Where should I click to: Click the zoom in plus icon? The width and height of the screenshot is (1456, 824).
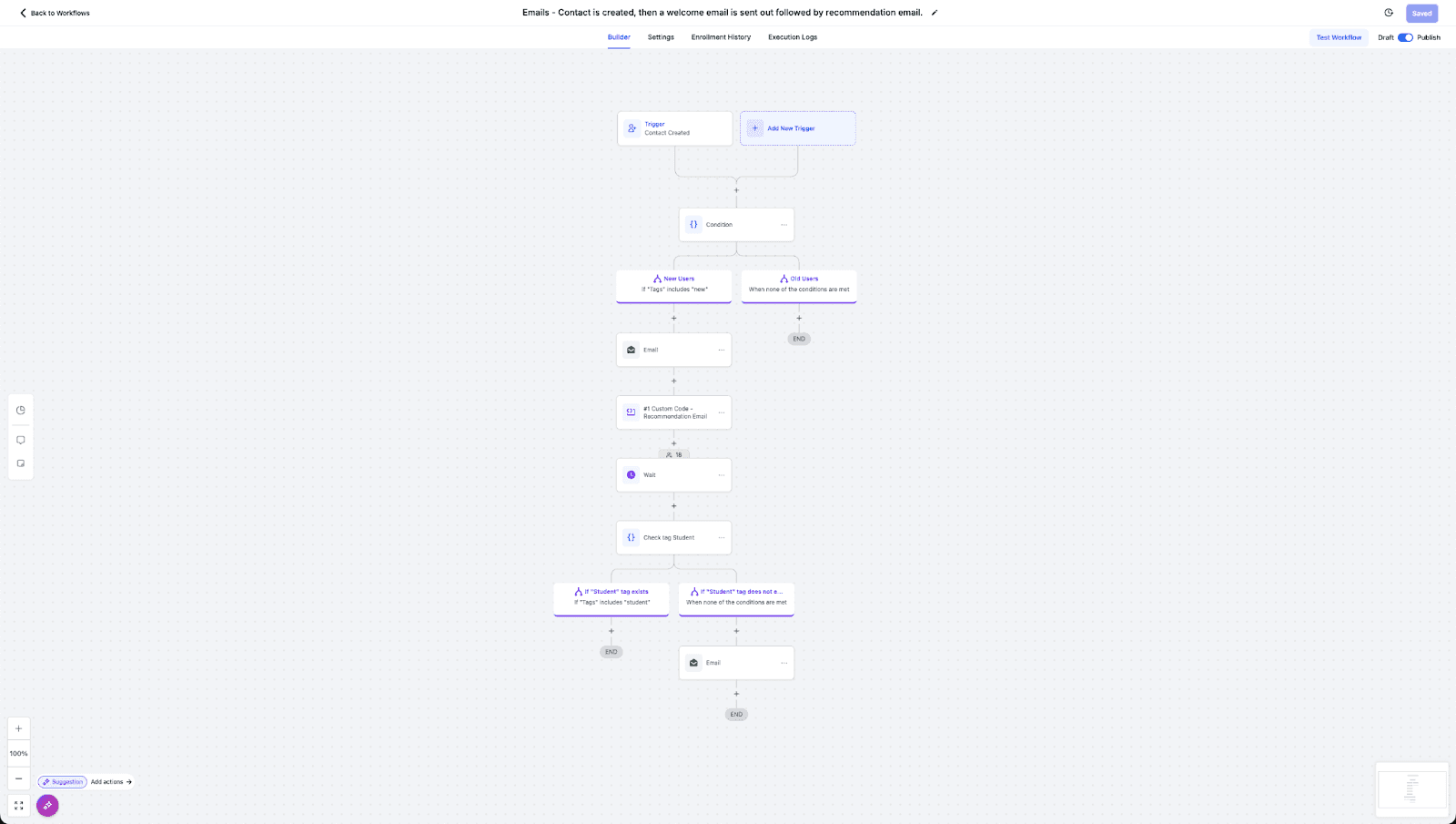pyautogui.click(x=18, y=728)
